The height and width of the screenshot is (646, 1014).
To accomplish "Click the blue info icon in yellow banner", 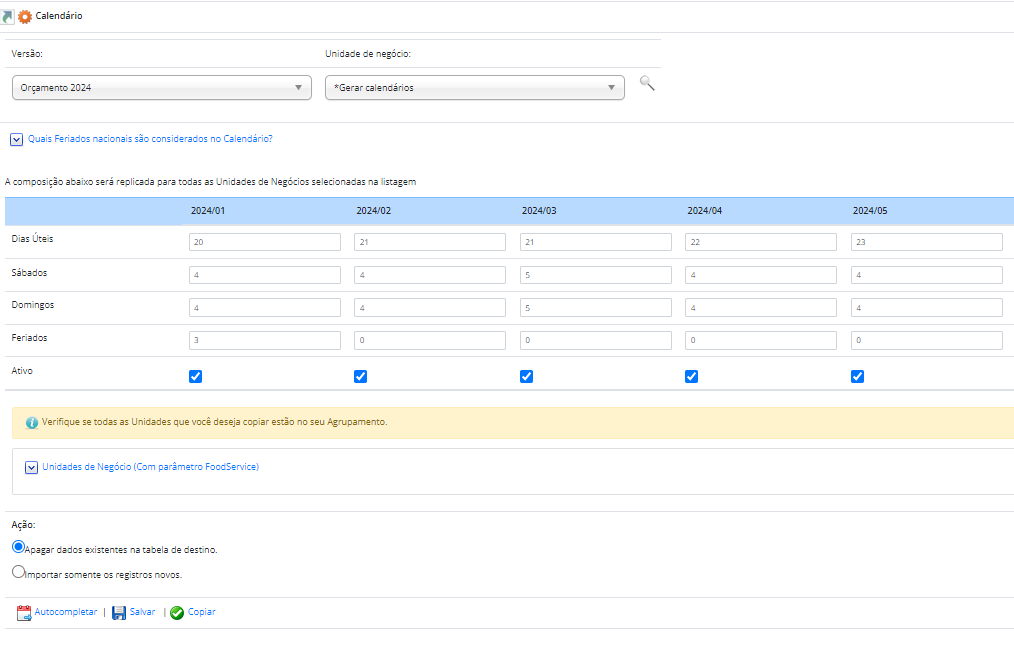I will pos(32,423).
